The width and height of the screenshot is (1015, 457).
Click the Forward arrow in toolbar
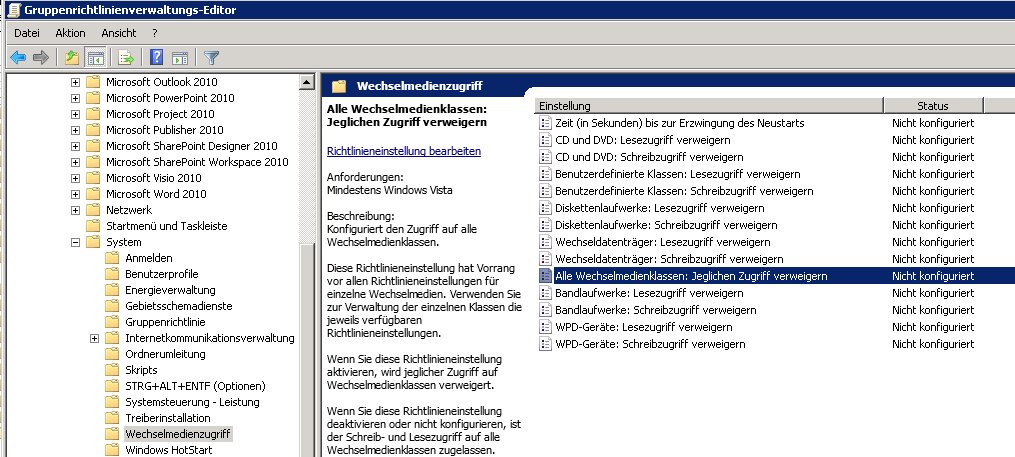click(x=41, y=57)
